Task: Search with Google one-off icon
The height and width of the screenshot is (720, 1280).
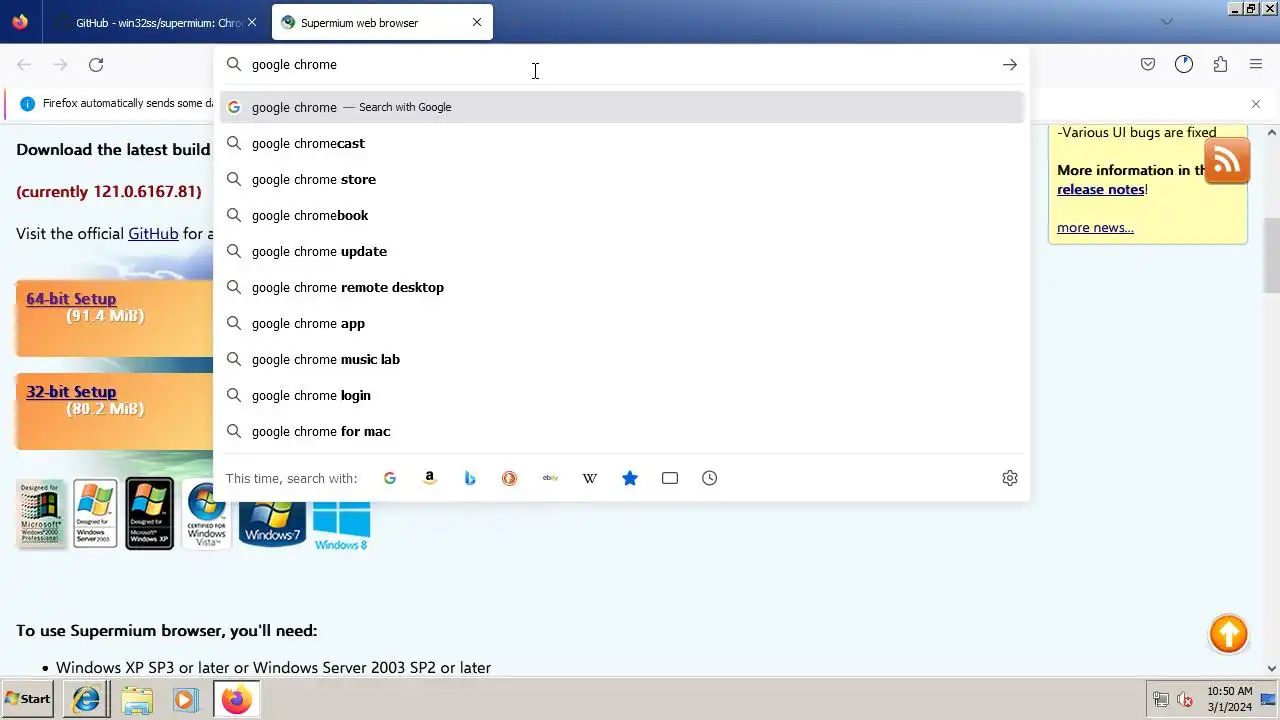Action: pyautogui.click(x=390, y=478)
